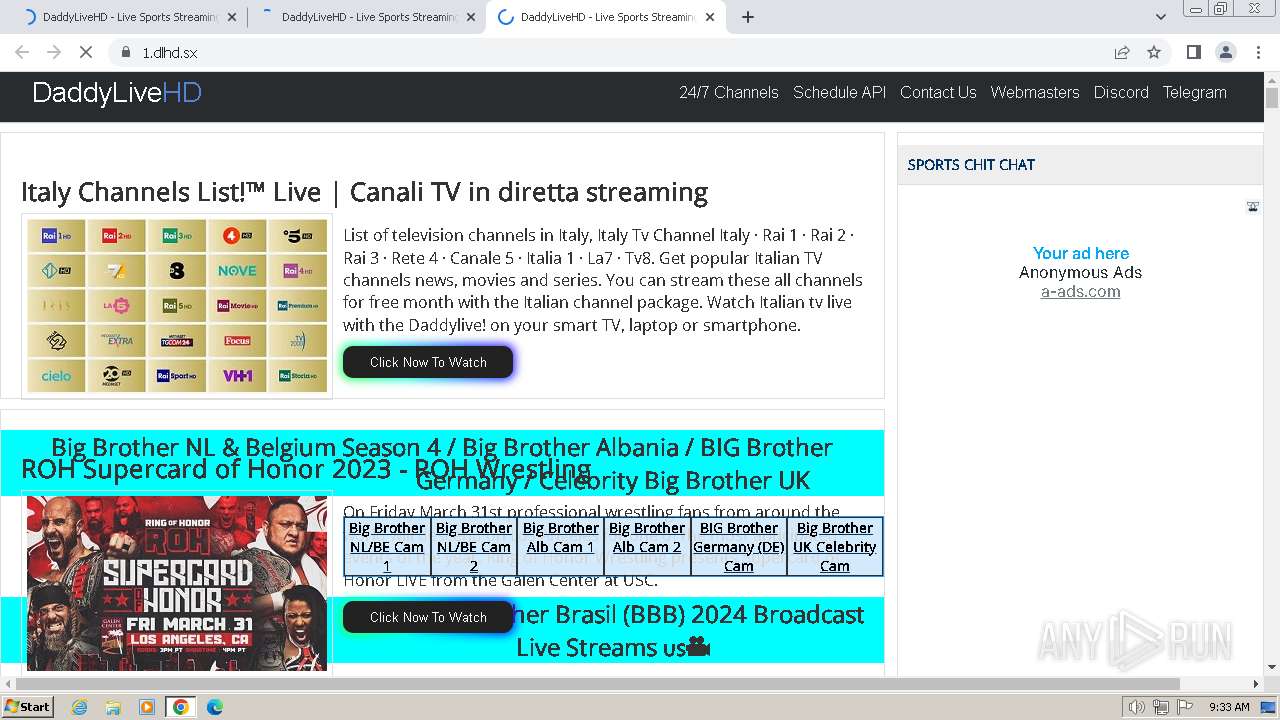Open the Discord link in the navbar

coord(1121,92)
